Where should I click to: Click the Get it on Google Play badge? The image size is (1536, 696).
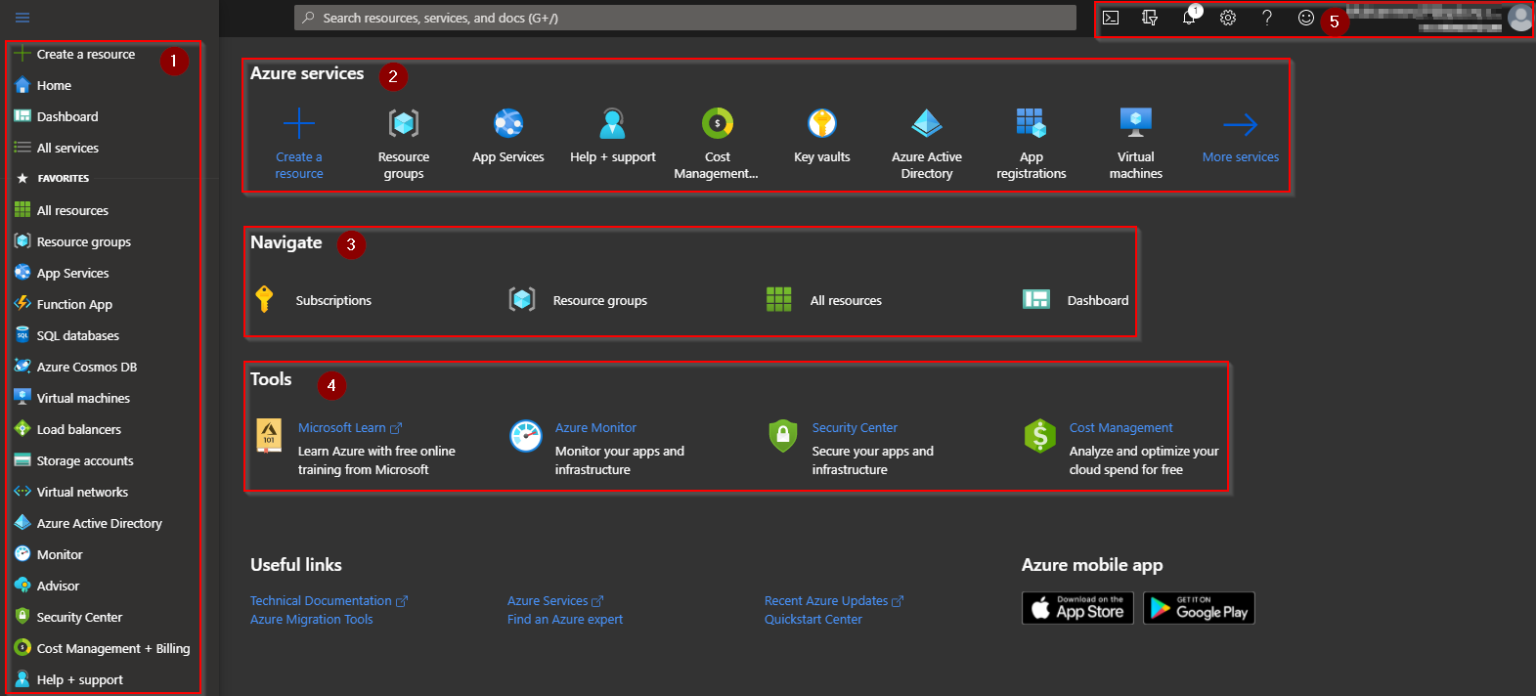1198,608
